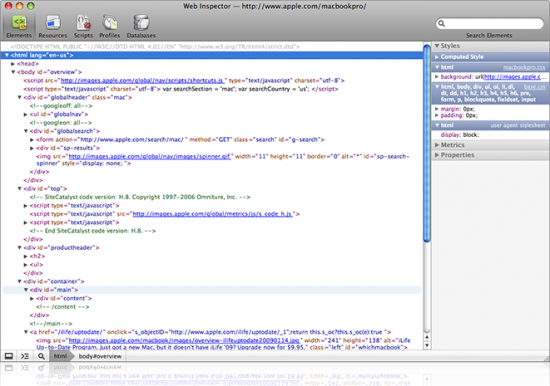The image size is (550, 386).
Task: Select the DOCTYPE declaration line
Action: click(x=155, y=47)
